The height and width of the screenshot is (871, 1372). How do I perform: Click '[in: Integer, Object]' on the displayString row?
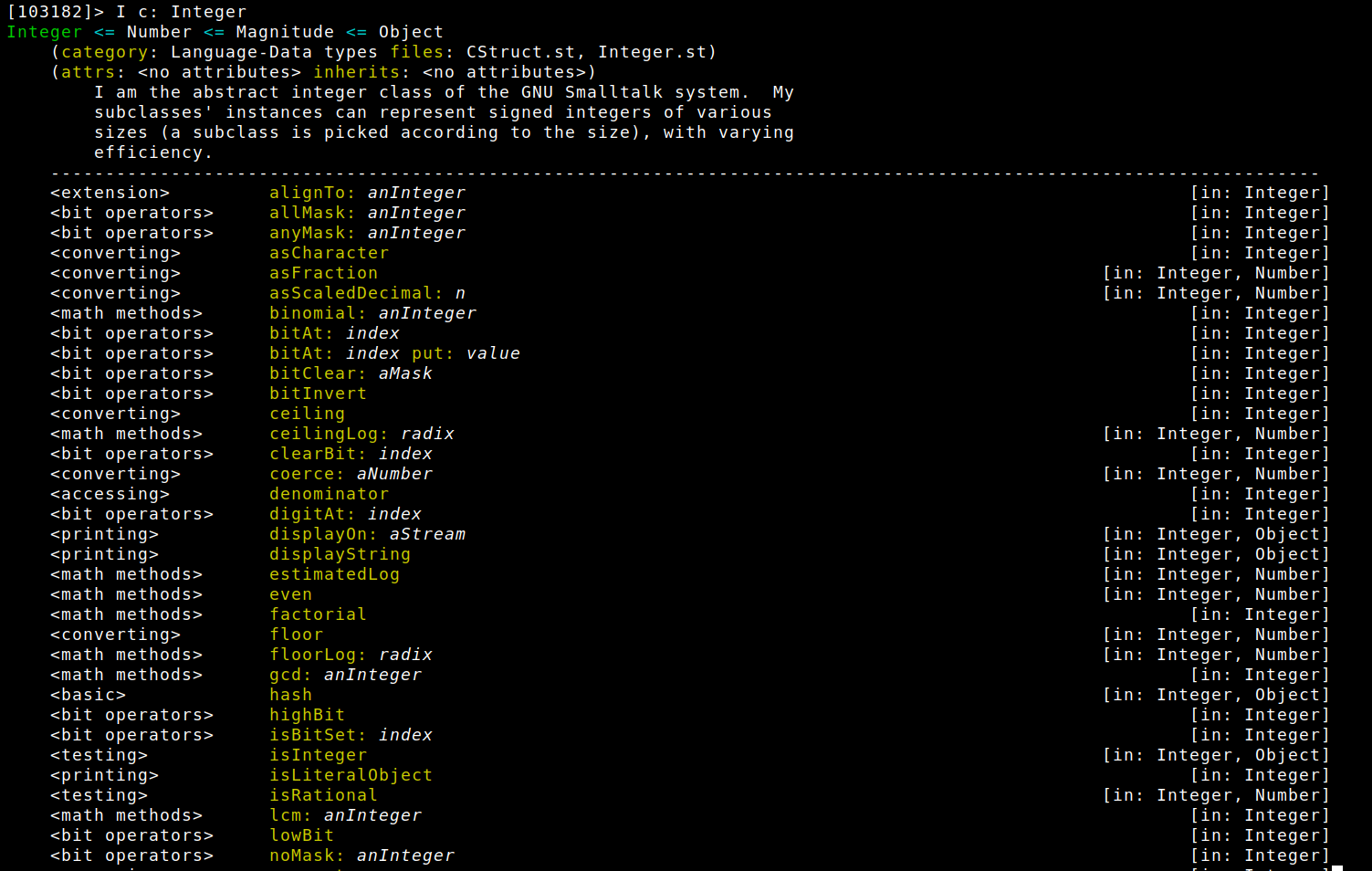click(1216, 554)
